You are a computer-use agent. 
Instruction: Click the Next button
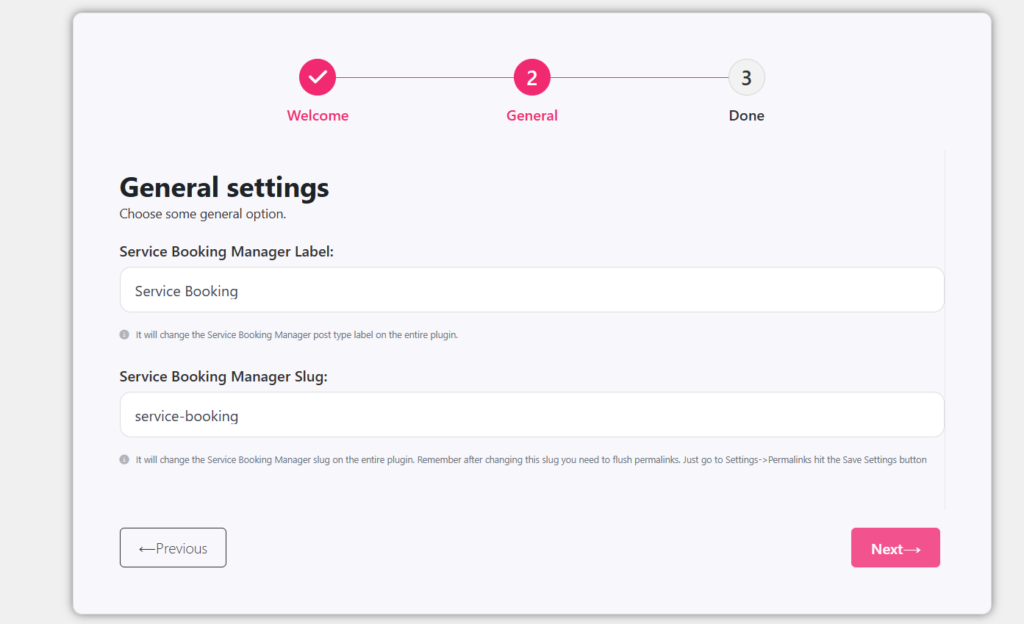(x=895, y=547)
